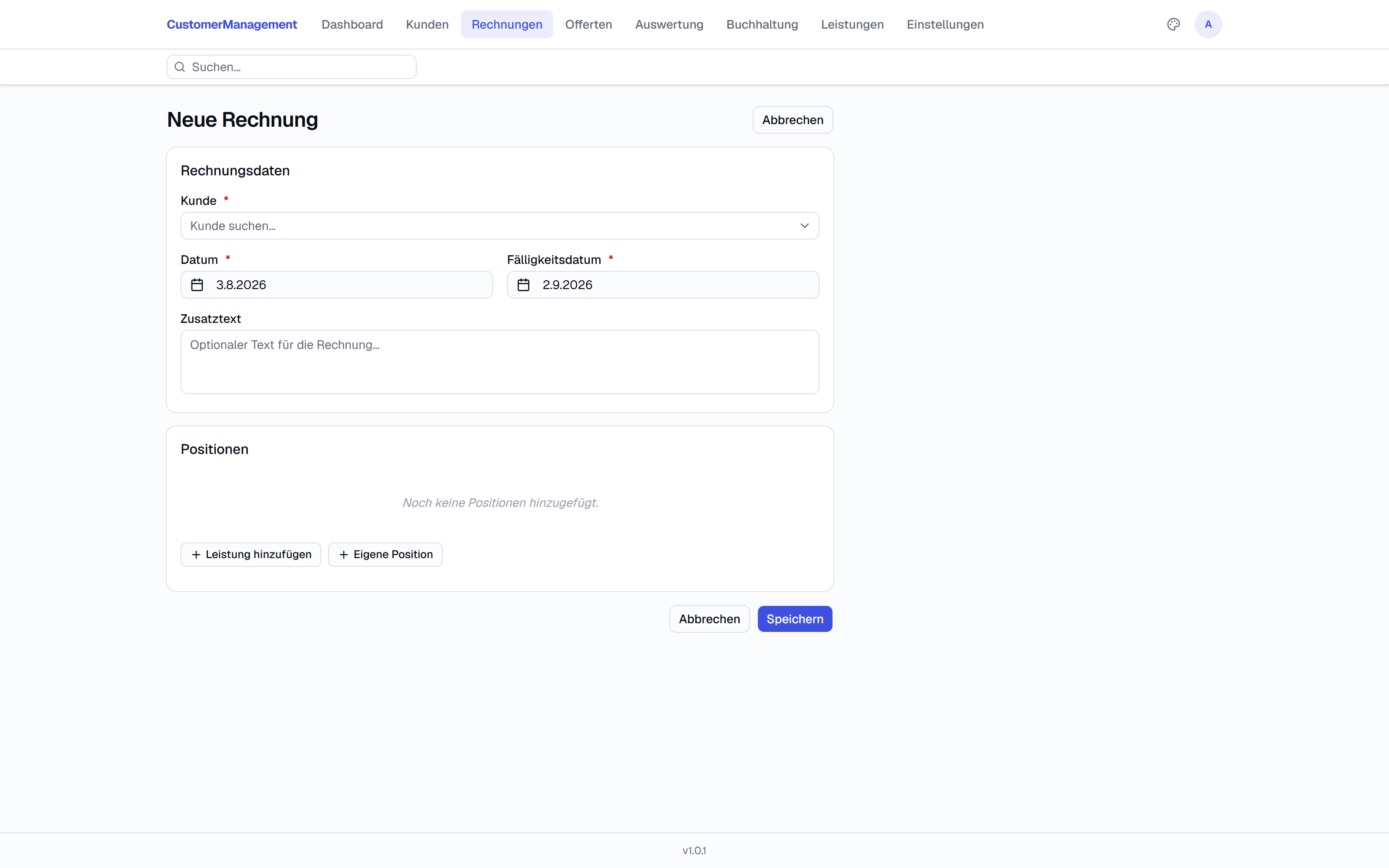The image size is (1389, 868).
Task: Click the Rechnungsdaten section heading
Action: point(235,171)
